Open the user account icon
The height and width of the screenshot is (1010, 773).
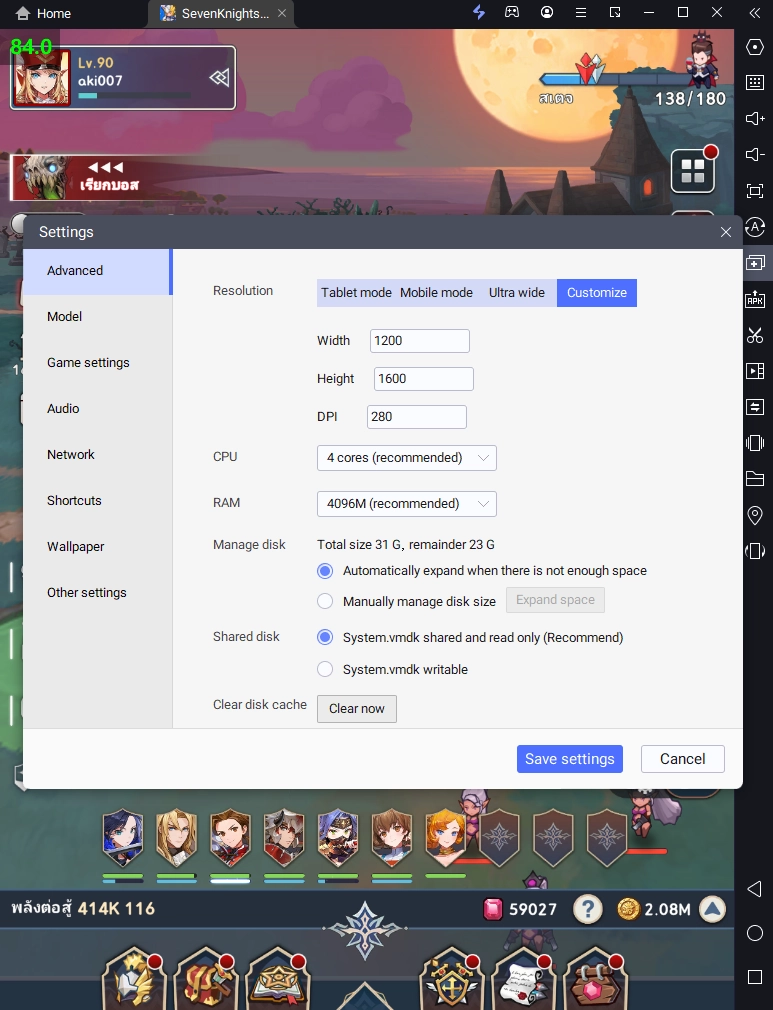click(x=547, y=12)
